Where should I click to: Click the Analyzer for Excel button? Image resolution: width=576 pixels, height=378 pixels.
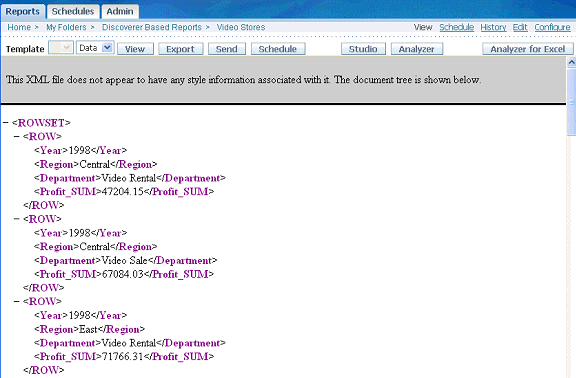point(528,49)
